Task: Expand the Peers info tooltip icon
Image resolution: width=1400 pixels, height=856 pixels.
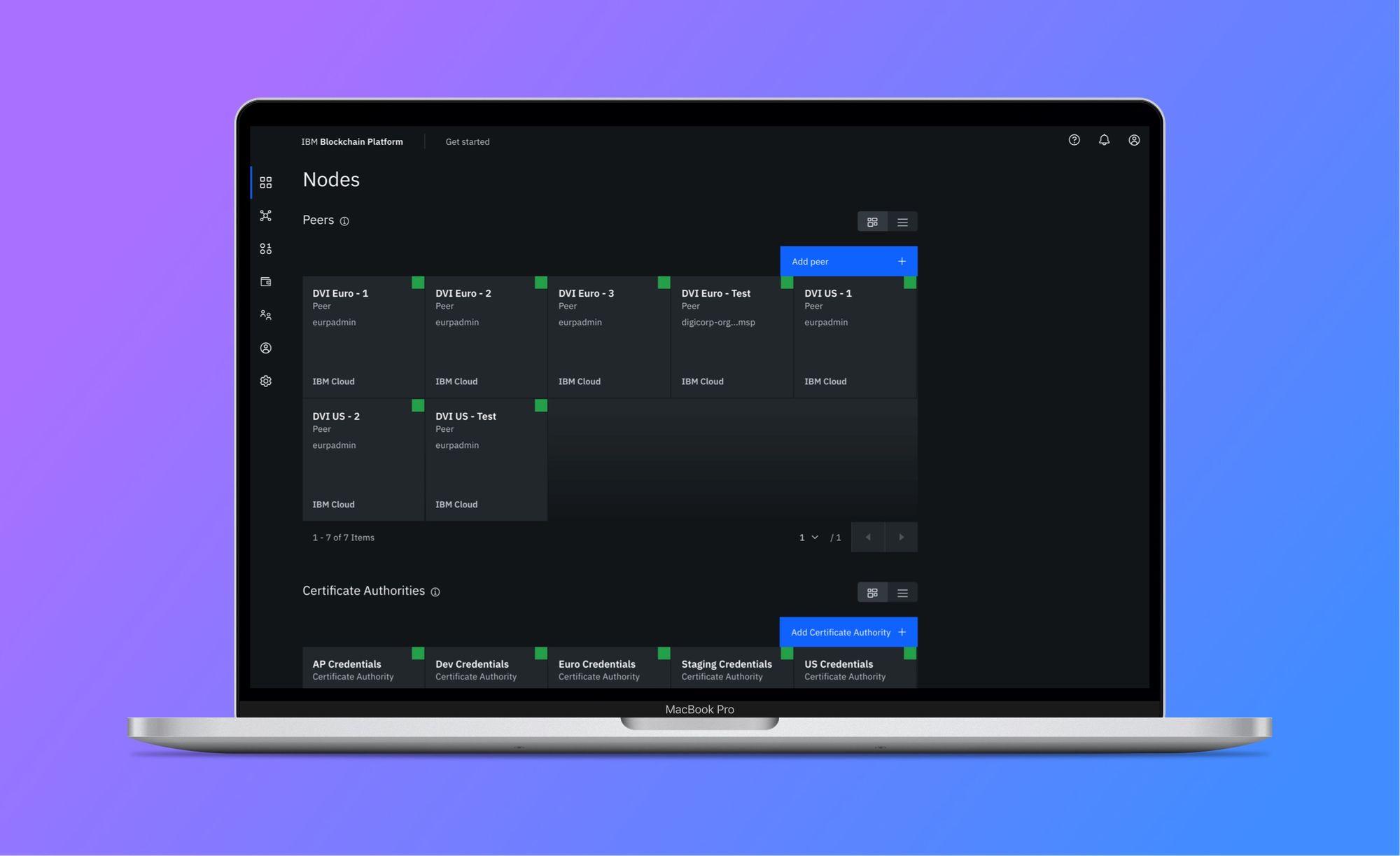Action: [x=344, y=221]
